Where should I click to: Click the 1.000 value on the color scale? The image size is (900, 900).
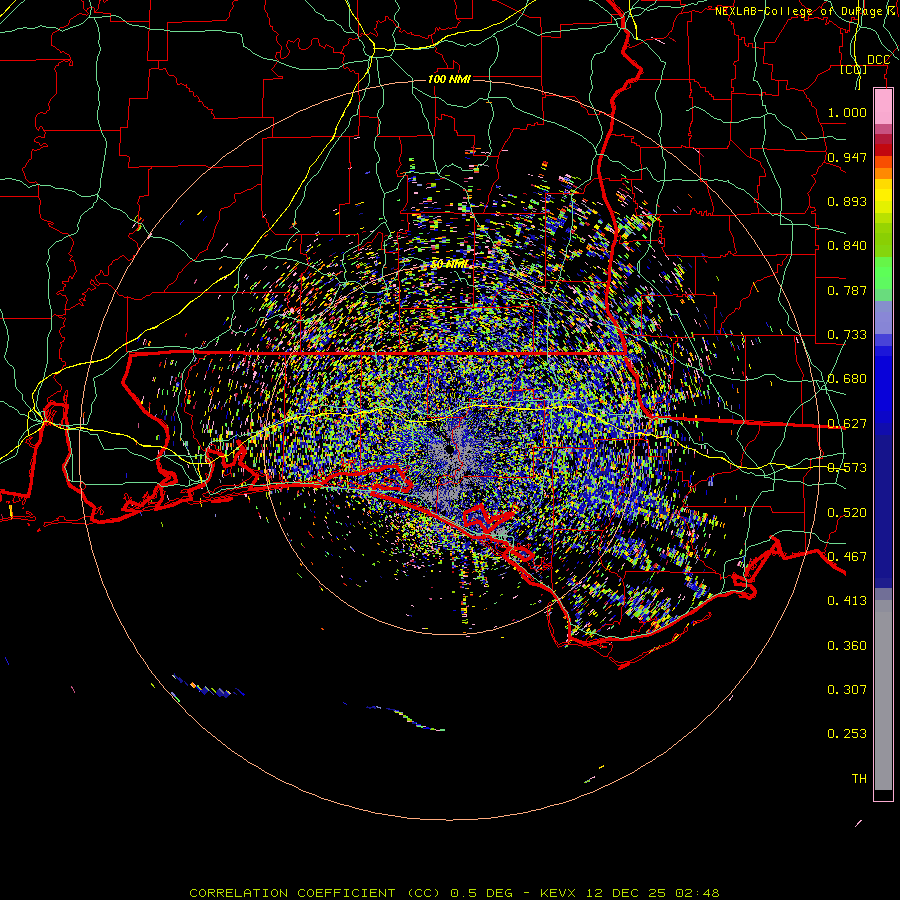tap(847, 112)
